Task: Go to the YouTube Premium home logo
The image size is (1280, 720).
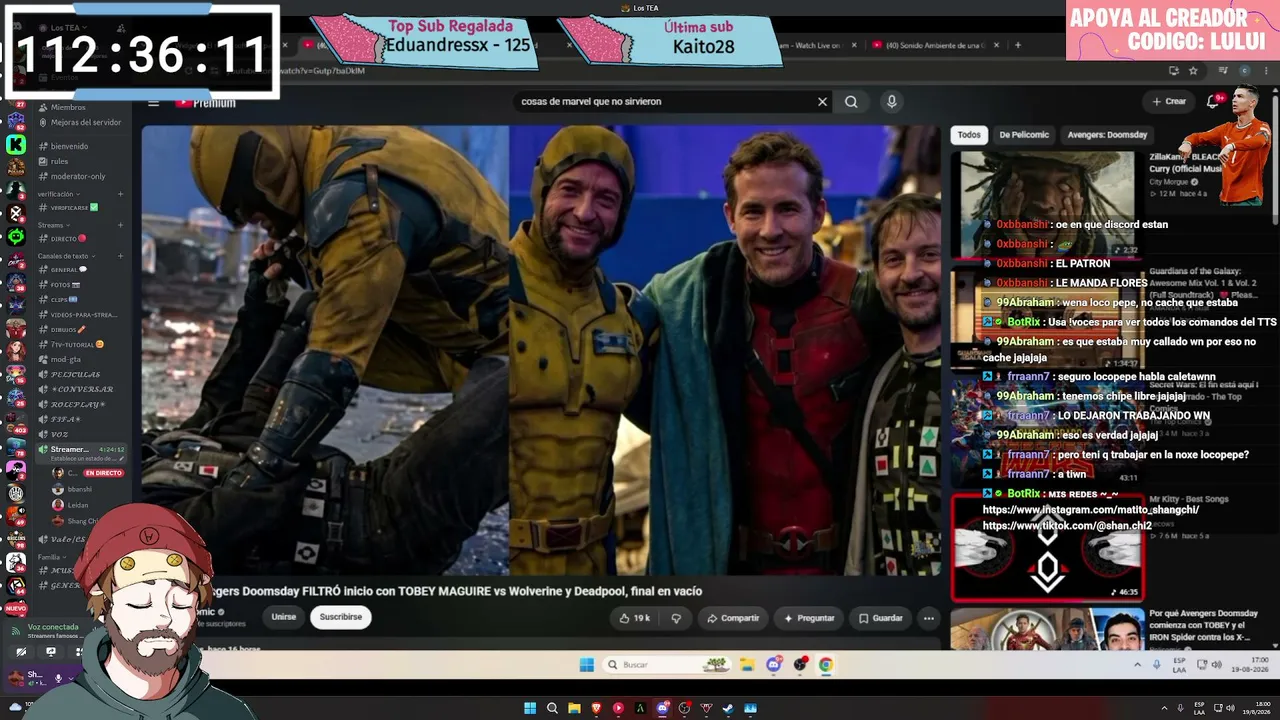Action: click(206, 102)
